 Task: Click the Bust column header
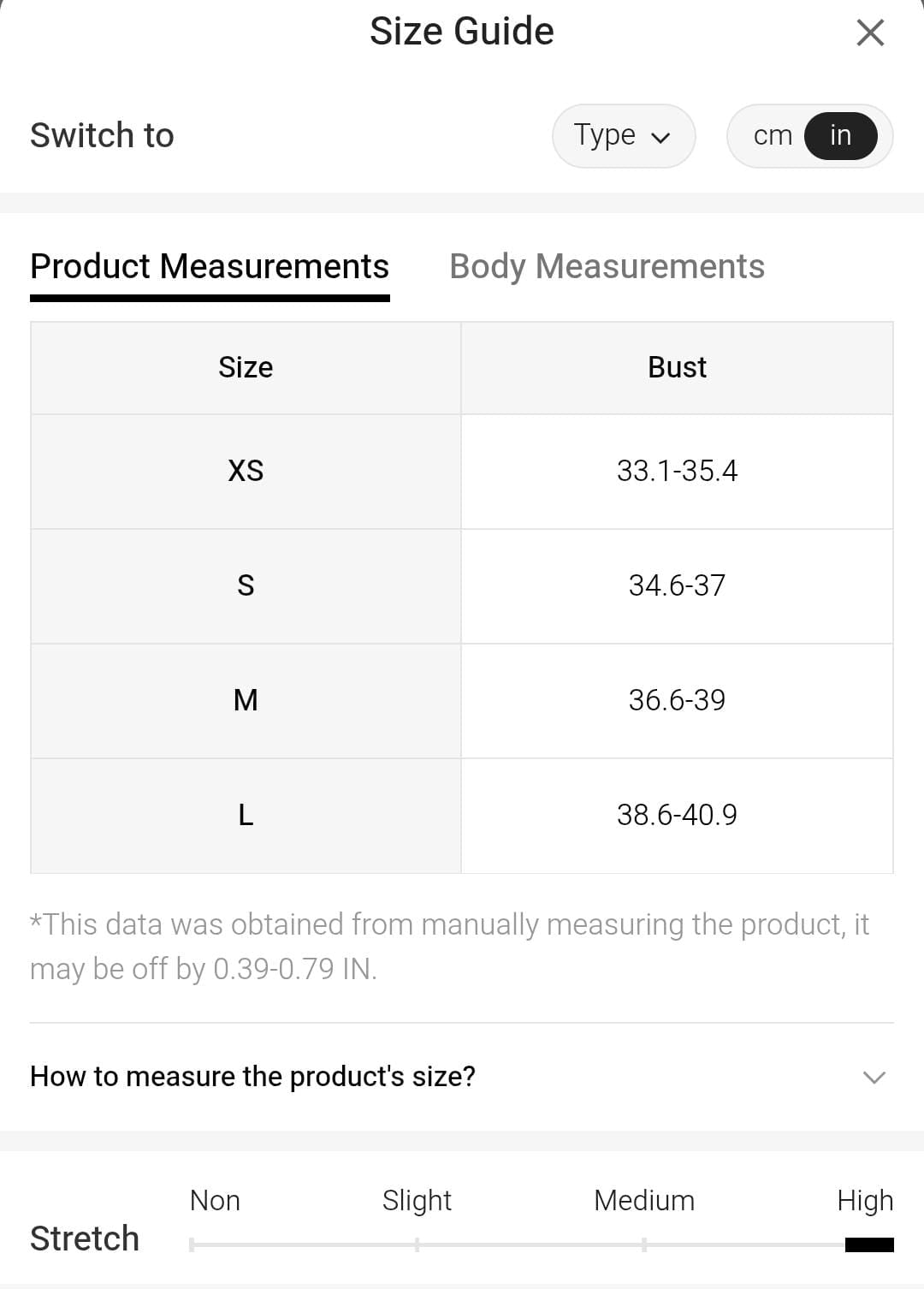[x=677, y=368]
